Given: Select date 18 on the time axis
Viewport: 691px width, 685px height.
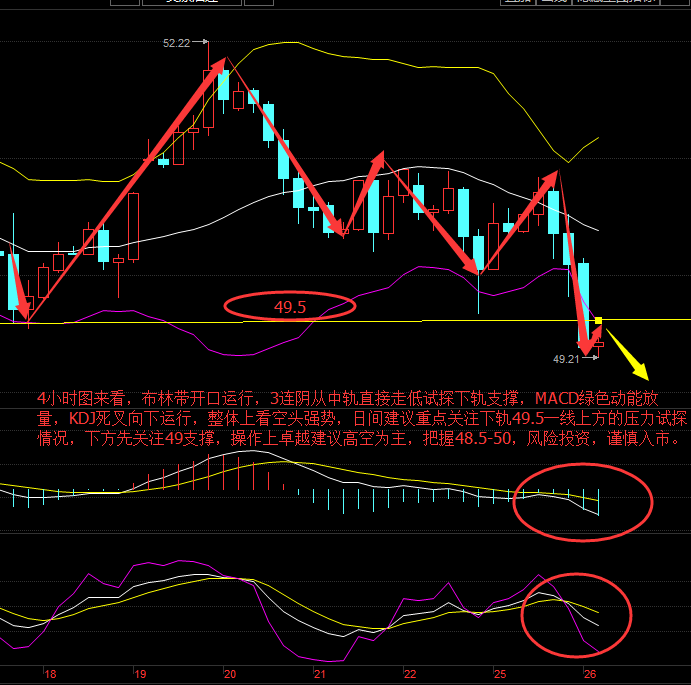Looking at the screenshot, I should (x=51, y=675).
